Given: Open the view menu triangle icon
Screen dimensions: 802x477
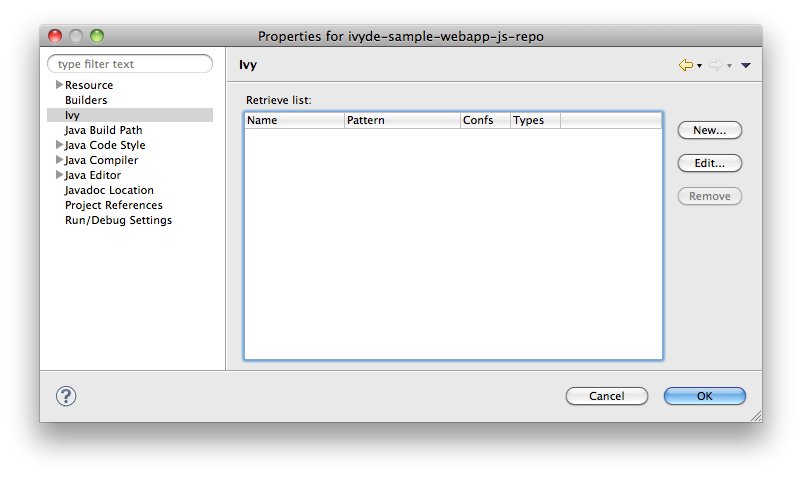Looking at the screenshot, I should click(746, 65).
